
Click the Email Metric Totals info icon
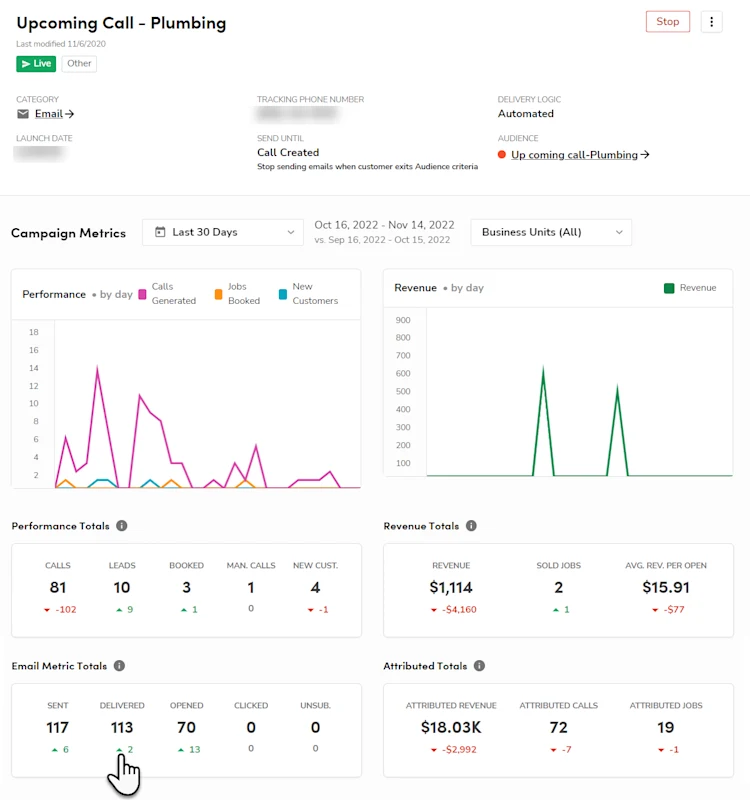(x=119, y=666)
